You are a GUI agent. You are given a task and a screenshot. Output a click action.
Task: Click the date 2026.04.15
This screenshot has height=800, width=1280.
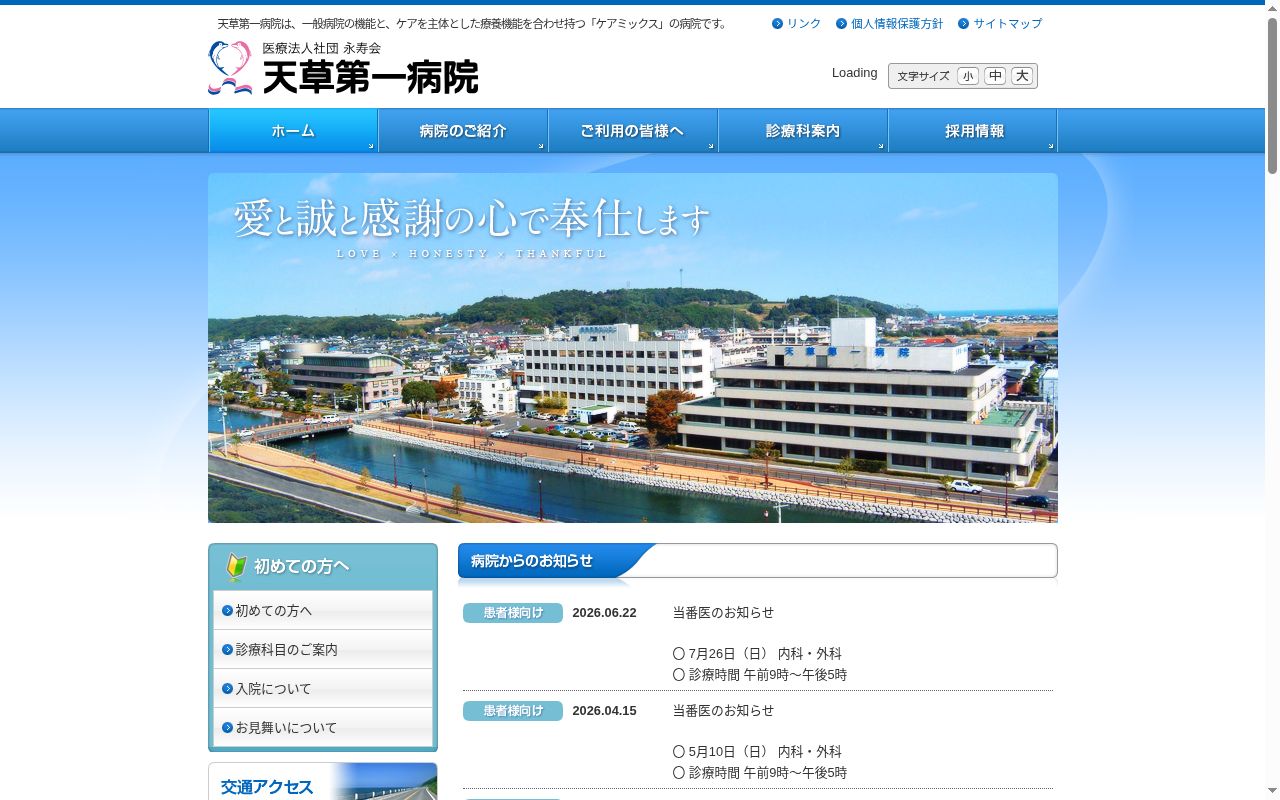pos(604,711)
